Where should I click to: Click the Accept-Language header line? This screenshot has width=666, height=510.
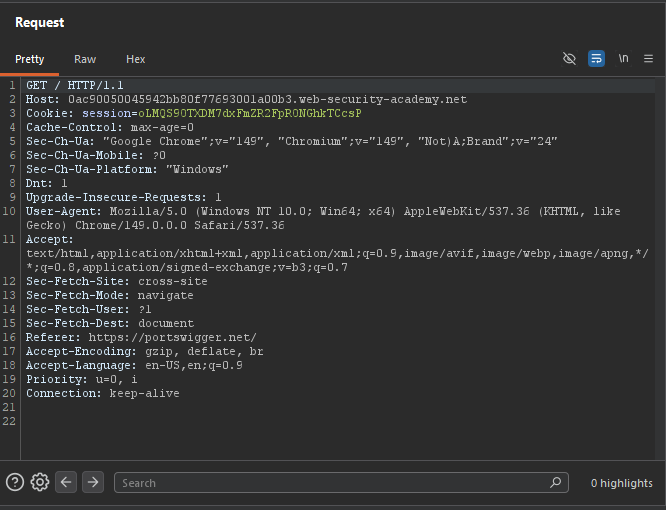pos(134,366)
